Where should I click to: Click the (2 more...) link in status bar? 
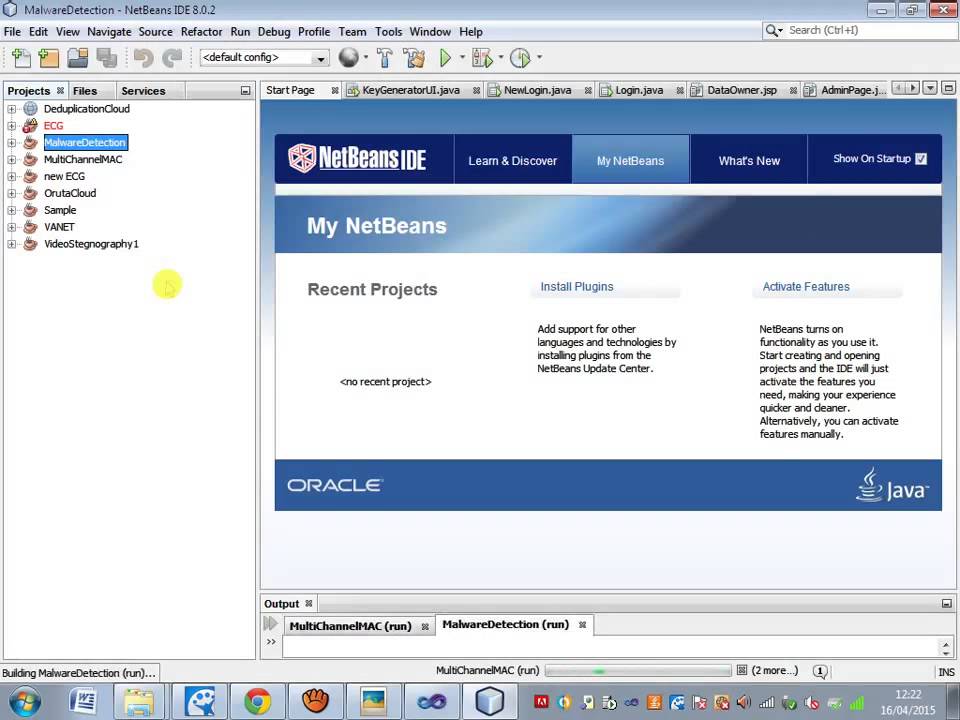tap(774, 670)
